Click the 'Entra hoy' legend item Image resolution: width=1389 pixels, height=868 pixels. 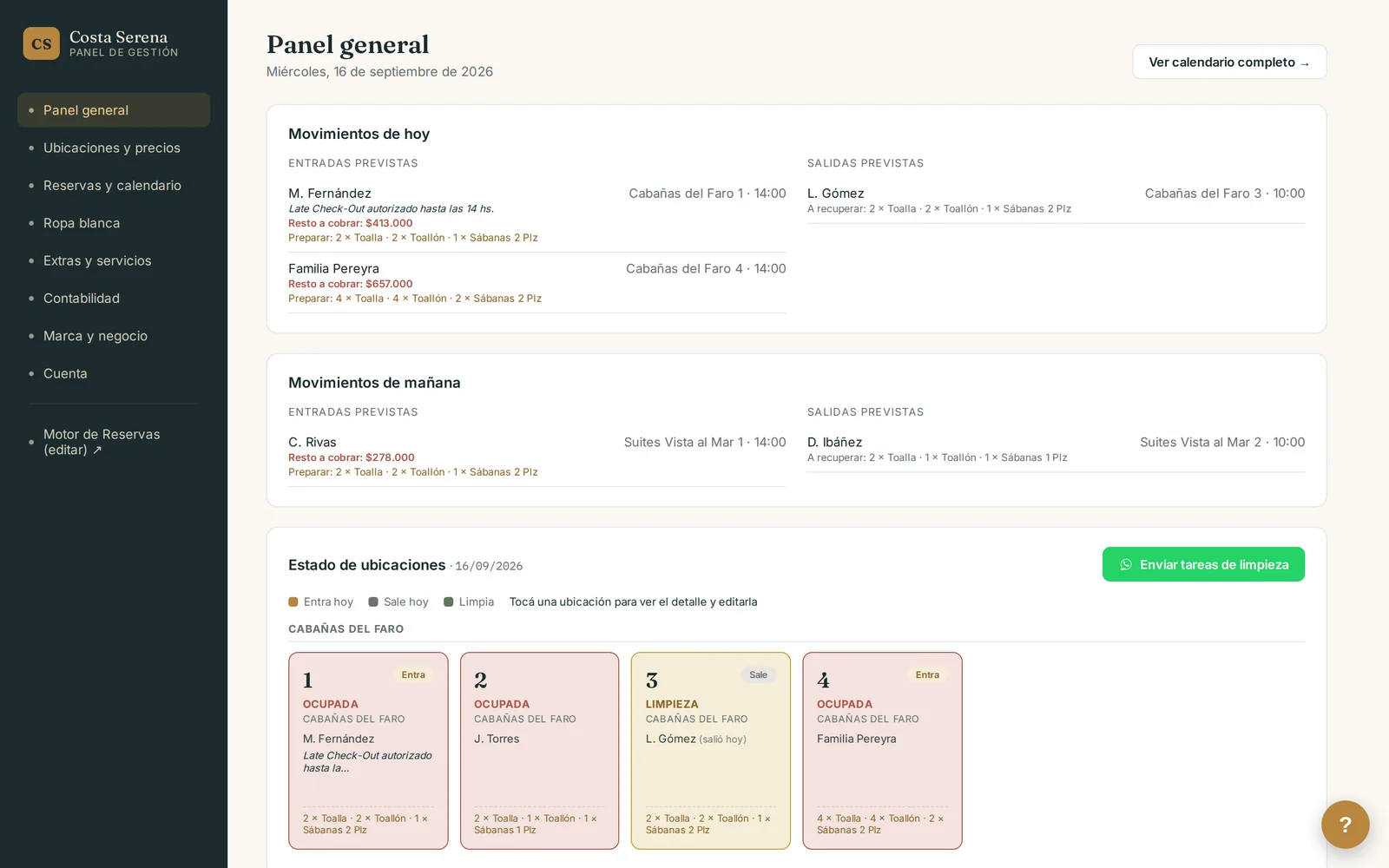320,602
